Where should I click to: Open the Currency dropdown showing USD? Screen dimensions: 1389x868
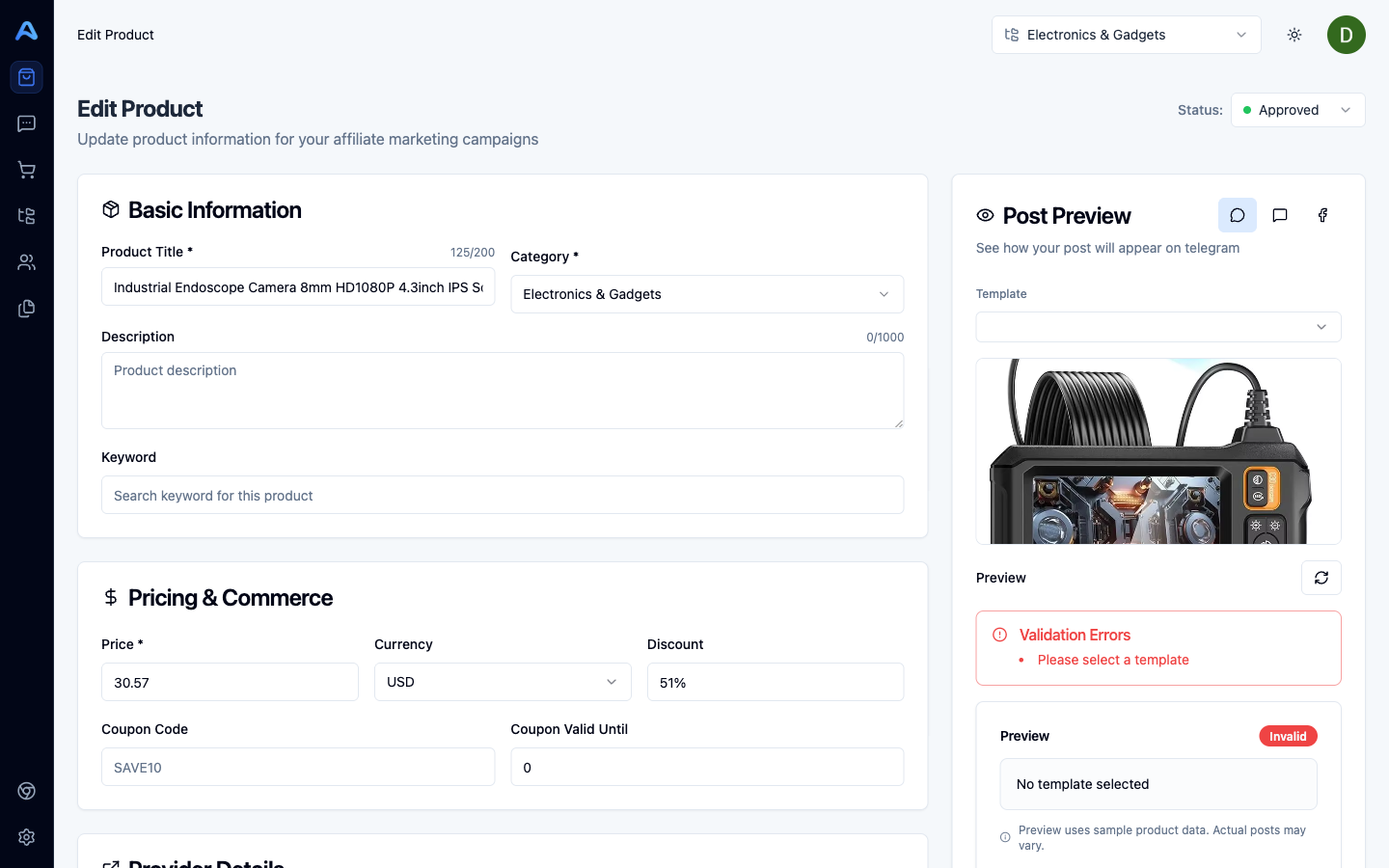click(502, 682)
